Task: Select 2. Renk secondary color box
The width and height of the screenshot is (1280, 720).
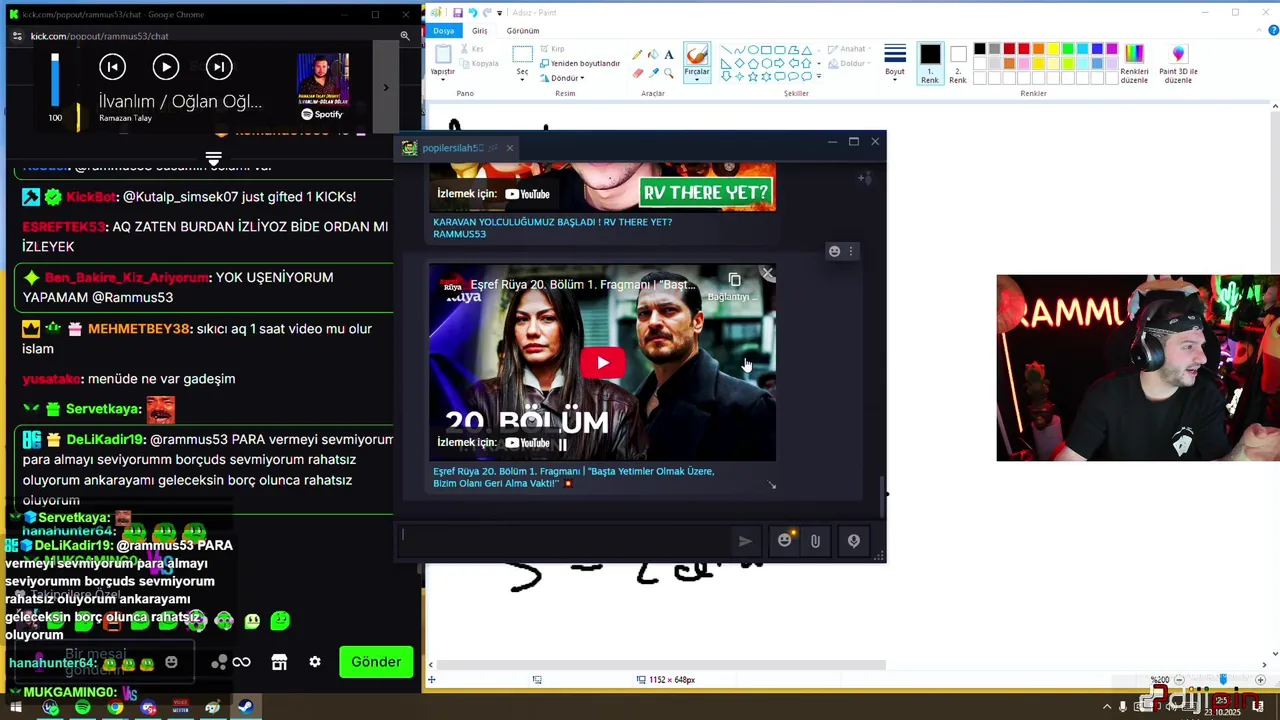Action: pyautogui.click(x=958, y=64)
